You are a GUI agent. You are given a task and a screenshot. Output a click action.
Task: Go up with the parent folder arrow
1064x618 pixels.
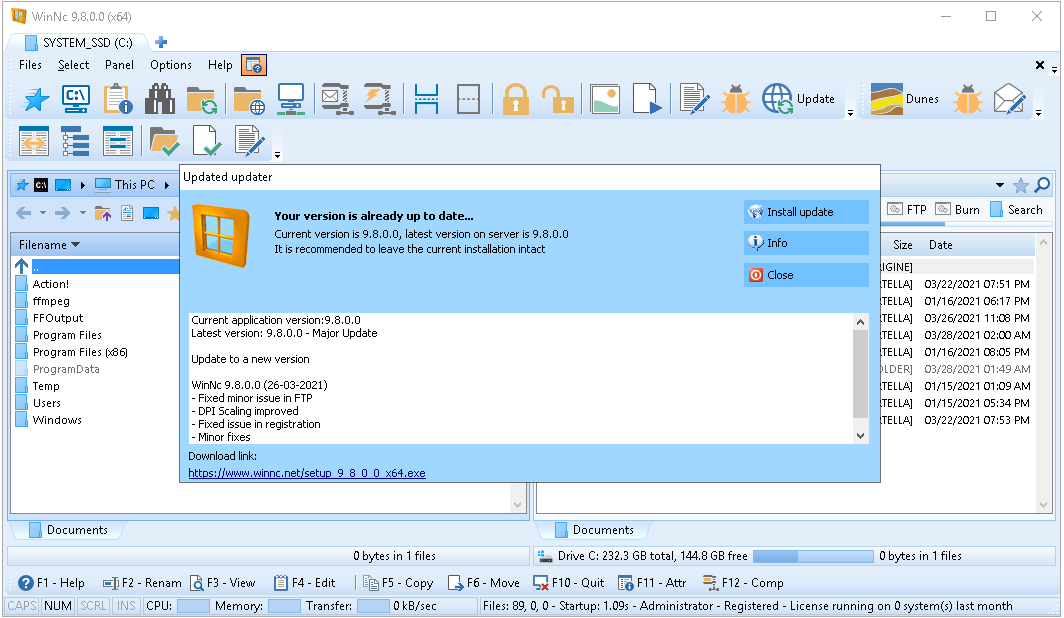[22, 267]
